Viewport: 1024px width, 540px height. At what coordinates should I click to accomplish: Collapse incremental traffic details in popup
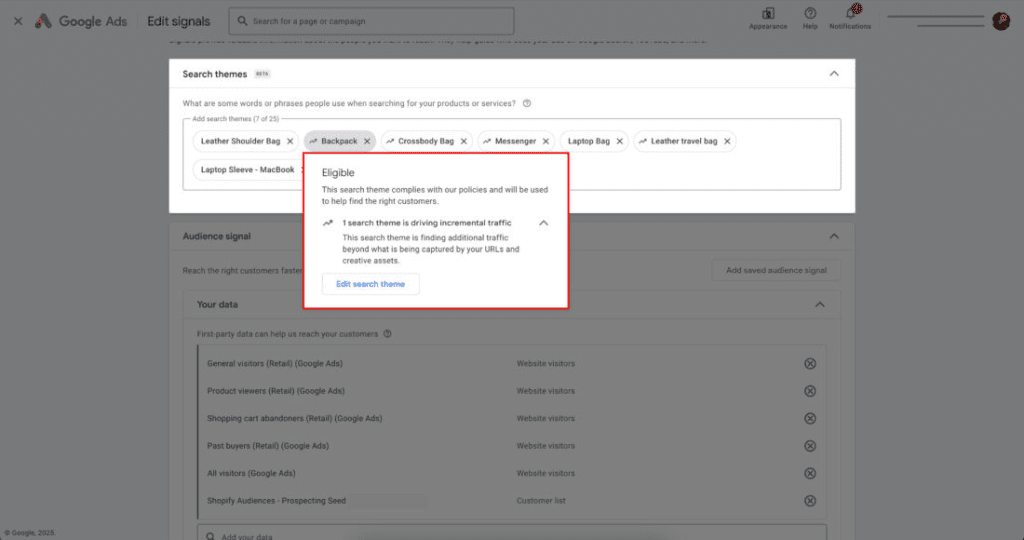coord(543,223)
